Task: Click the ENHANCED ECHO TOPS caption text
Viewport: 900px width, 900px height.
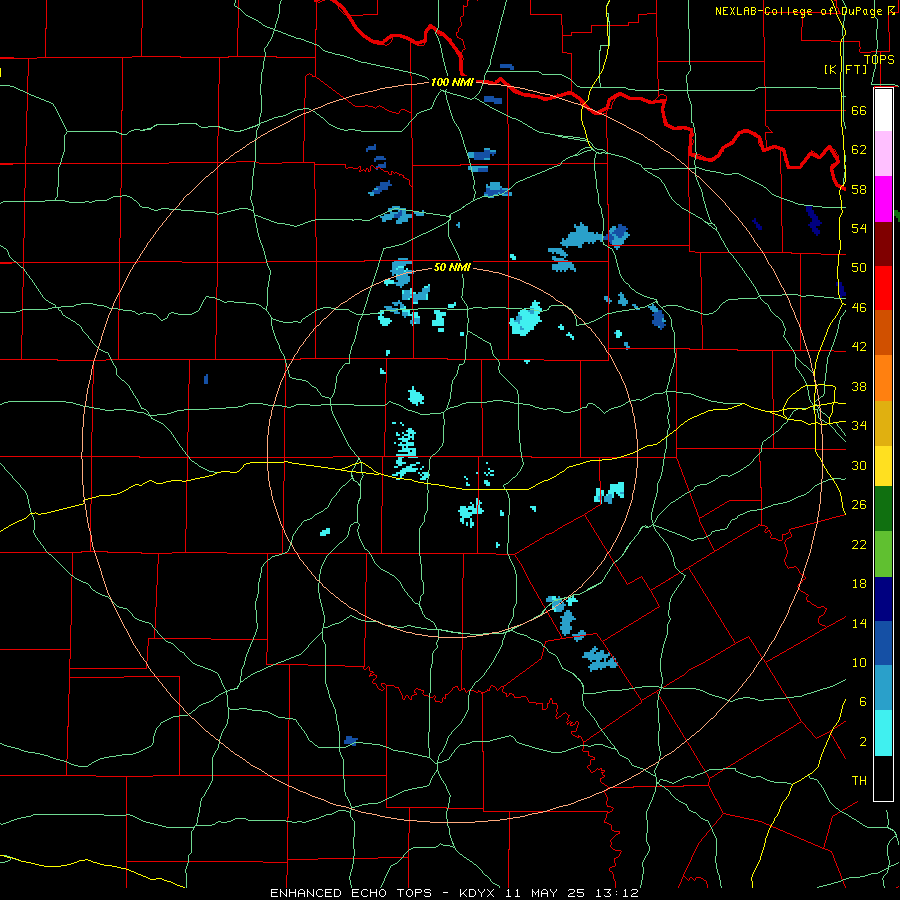Action: pyautogui.click(x=351, y=893)
